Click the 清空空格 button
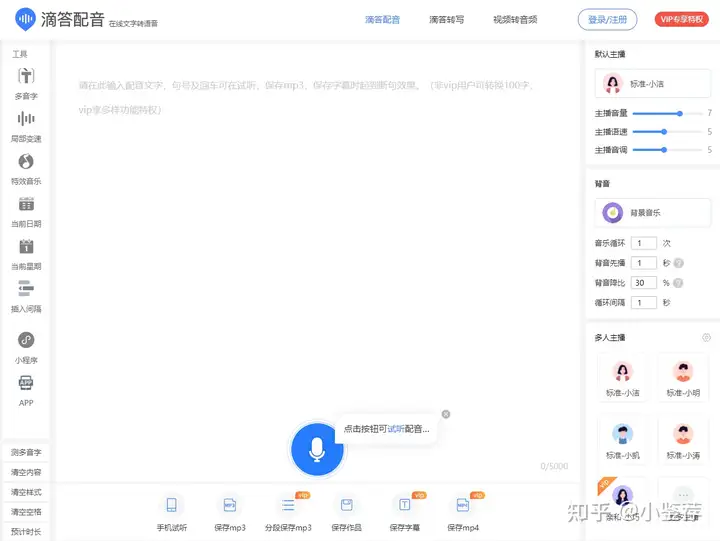 click(26, 512)
